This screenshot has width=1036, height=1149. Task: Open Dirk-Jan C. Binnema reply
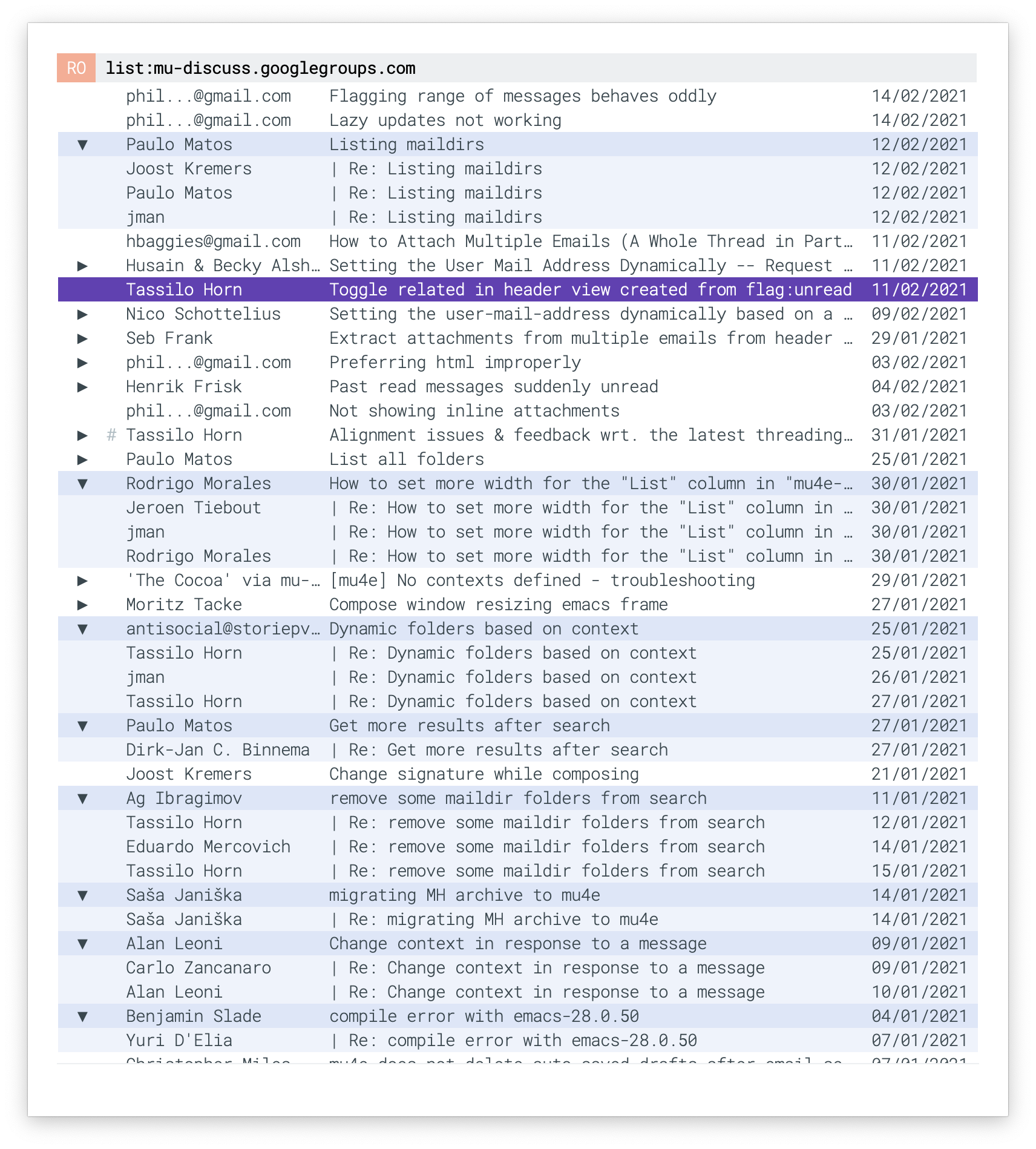[x=518, y=750]
